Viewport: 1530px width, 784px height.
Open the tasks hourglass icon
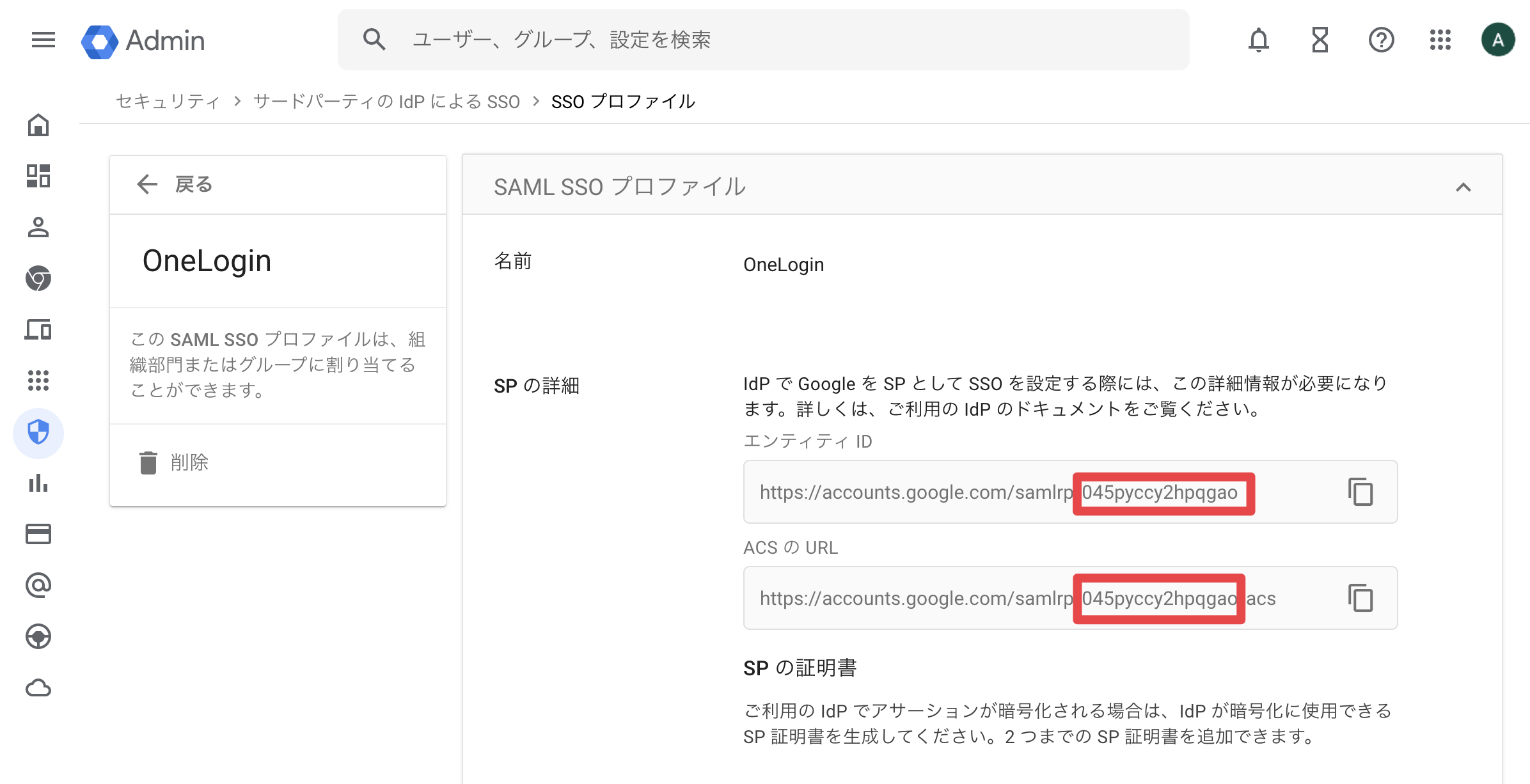click(x=1320, y=40)
